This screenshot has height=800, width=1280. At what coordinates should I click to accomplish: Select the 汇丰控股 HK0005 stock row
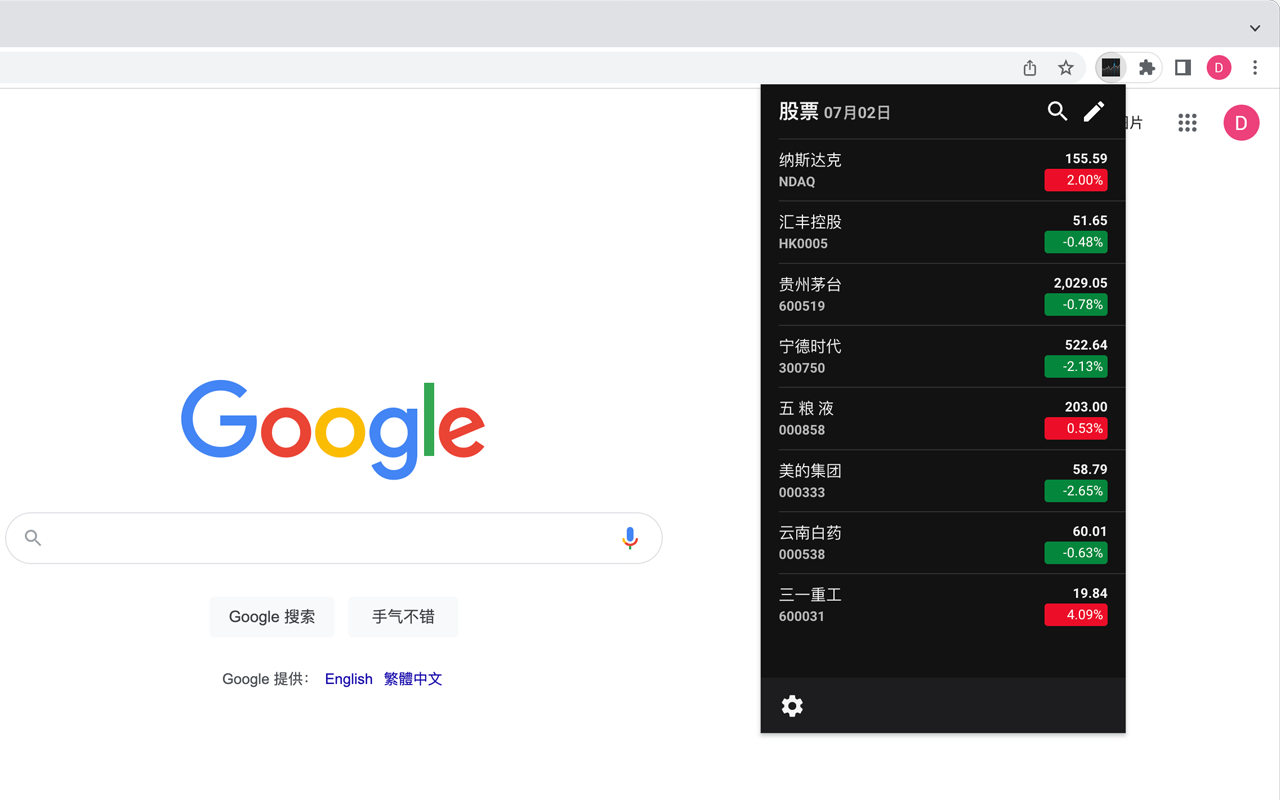click(943, 232)
